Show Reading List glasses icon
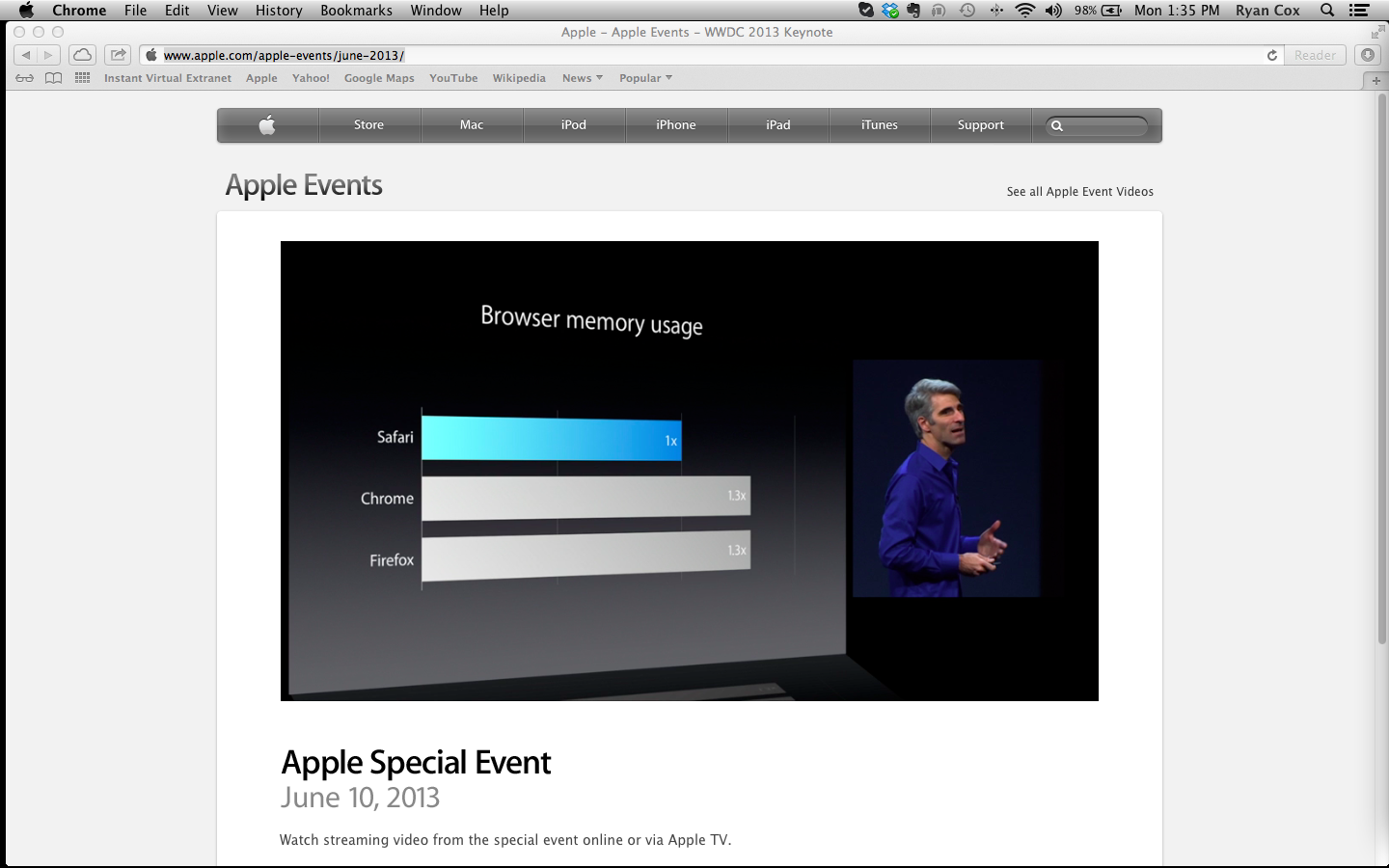Image resolution: width=1389 pixels, height=868 pixels. click(24, 78)
